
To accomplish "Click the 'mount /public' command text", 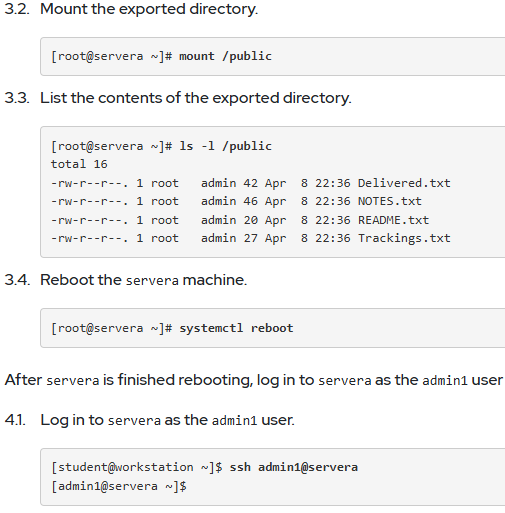I will coord(225,56).
